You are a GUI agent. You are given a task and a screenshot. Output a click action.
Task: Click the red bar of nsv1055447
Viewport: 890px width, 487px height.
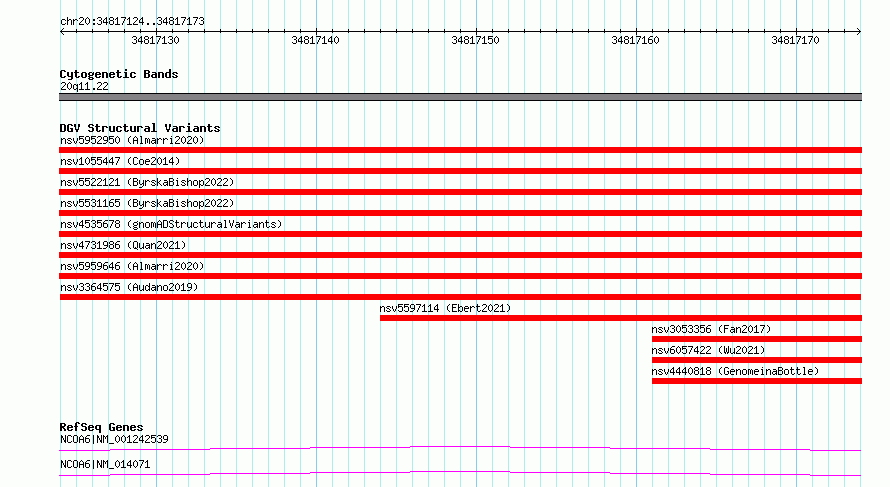460,171
